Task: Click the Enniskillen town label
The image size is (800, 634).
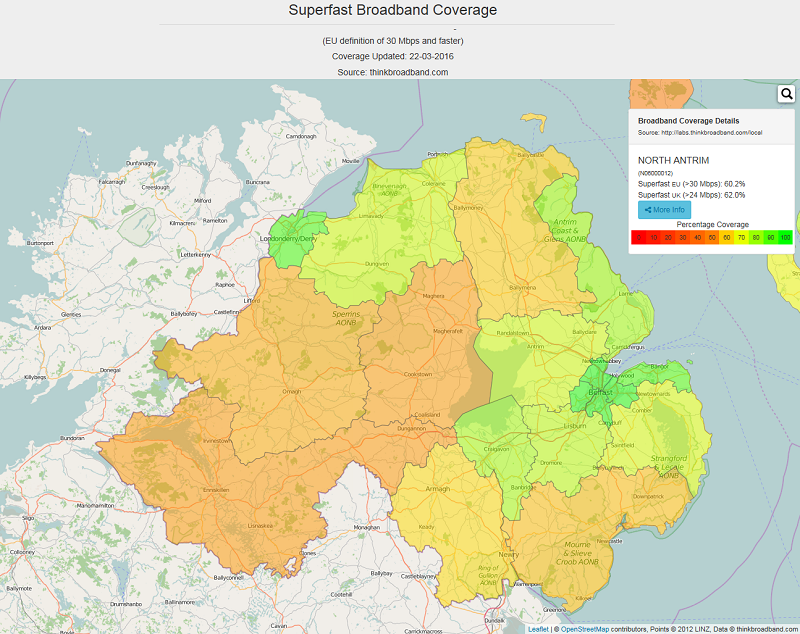Action: (216, 490)
